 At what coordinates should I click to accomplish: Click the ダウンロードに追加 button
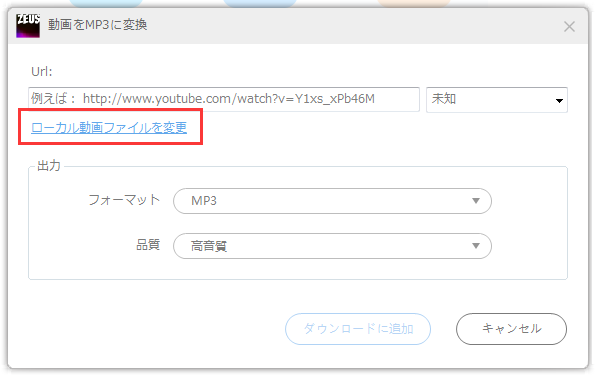coord(358,329)
